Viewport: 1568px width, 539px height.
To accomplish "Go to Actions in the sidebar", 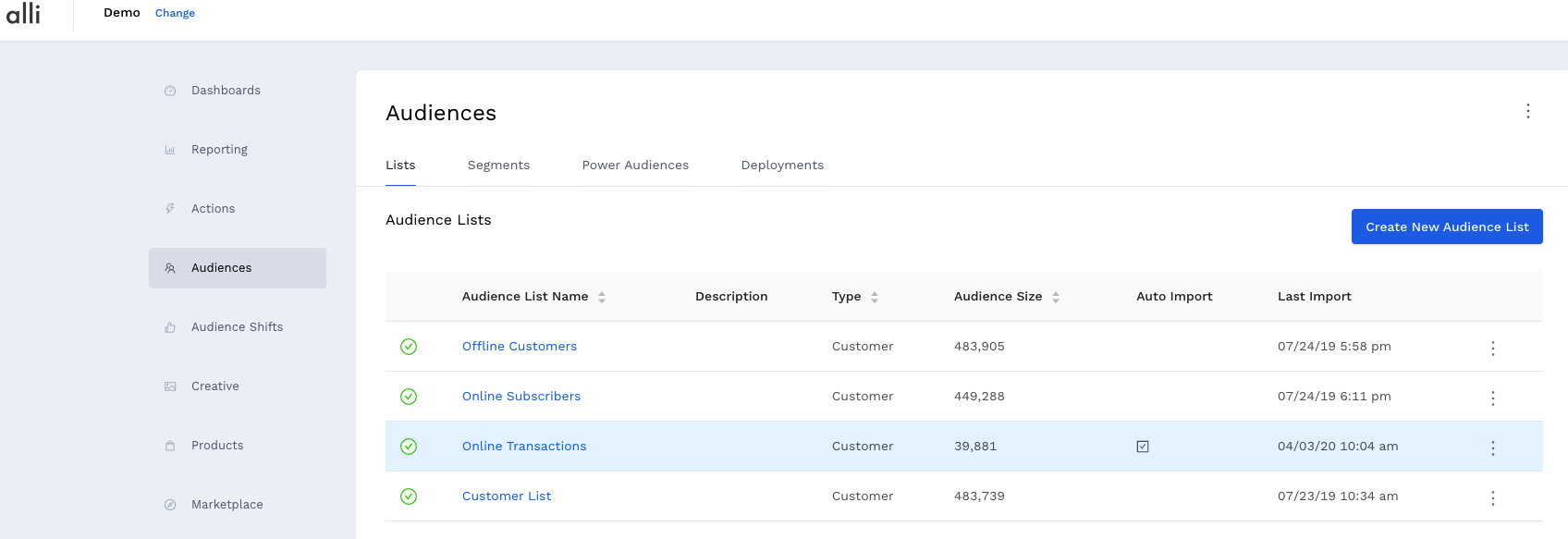I will 213,209.
